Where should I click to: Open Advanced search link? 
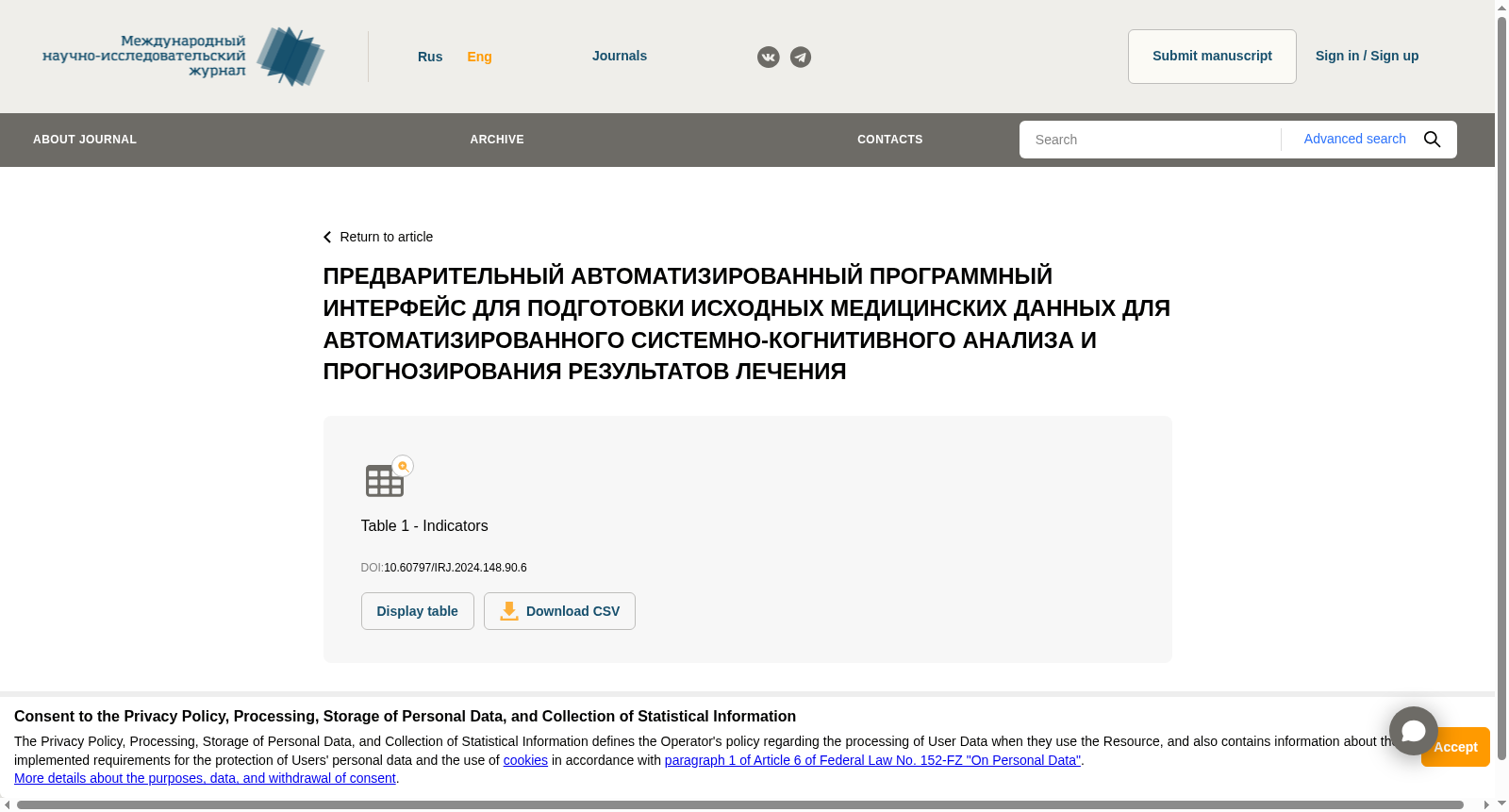click(x=1354, y=139)
